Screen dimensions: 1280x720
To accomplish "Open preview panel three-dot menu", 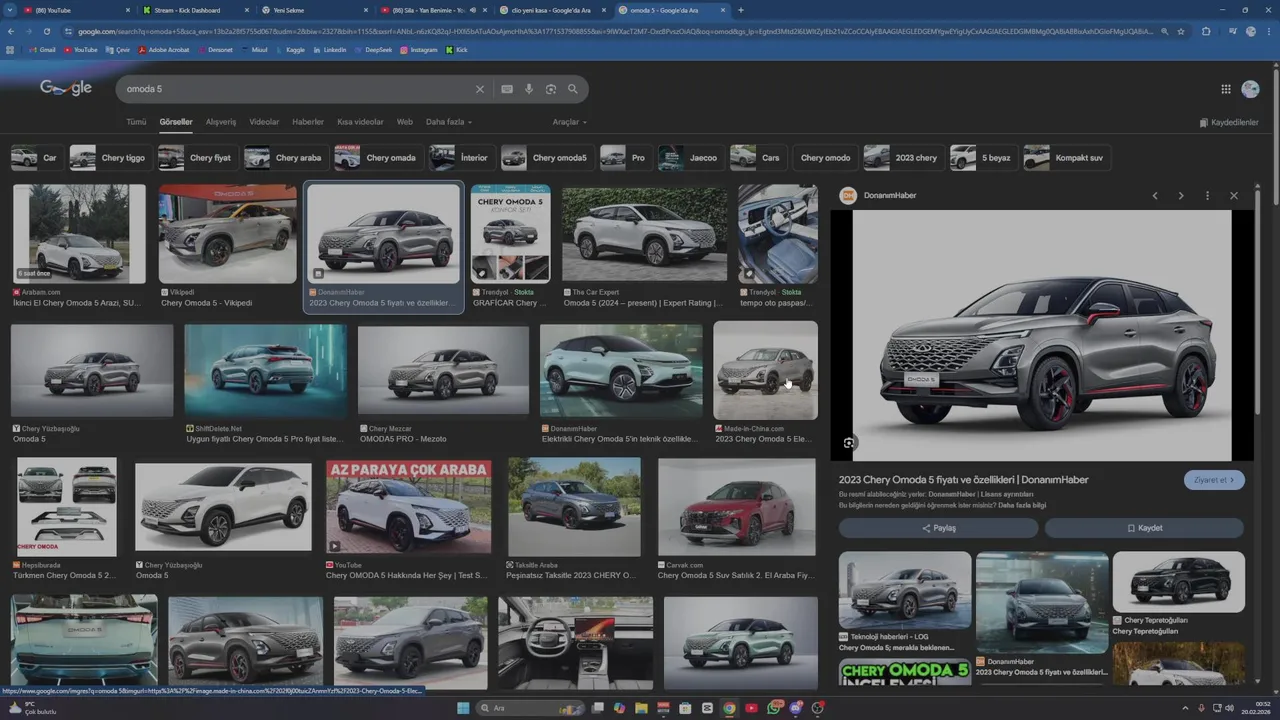I will [1207, 196].
